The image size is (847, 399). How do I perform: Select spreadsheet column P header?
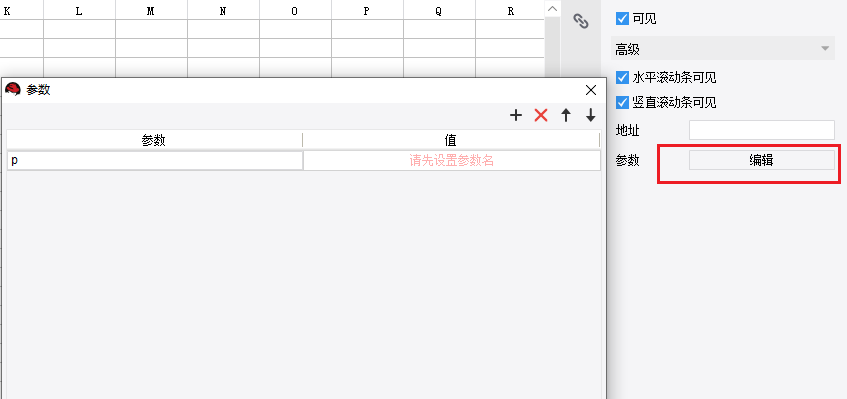coord(367,11)
